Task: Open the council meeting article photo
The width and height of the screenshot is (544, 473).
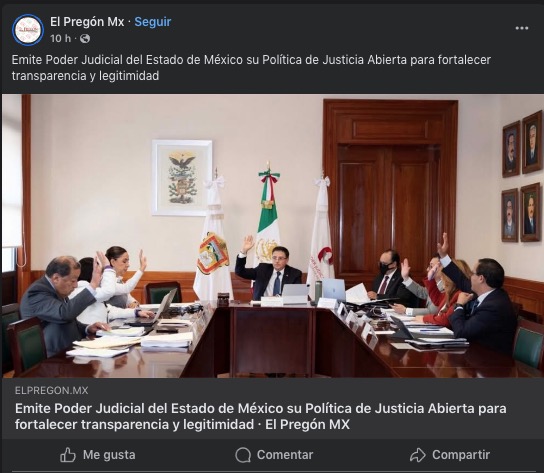Action: tap(273, 236)
